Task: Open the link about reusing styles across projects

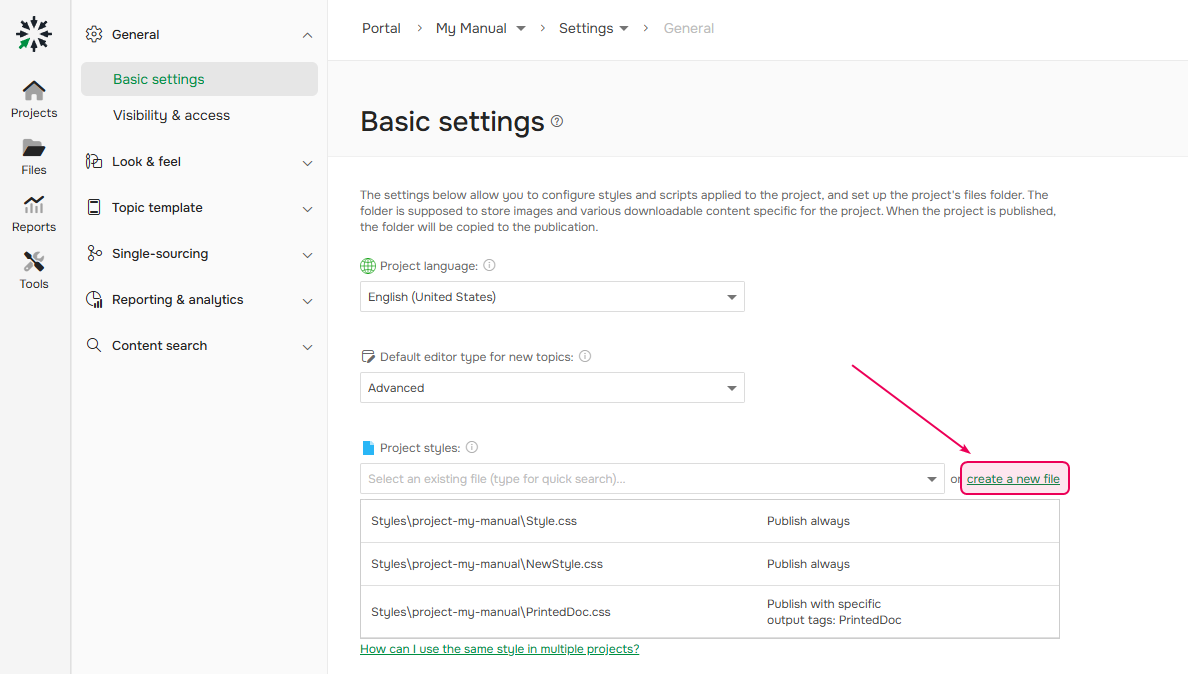Action: 499,648
